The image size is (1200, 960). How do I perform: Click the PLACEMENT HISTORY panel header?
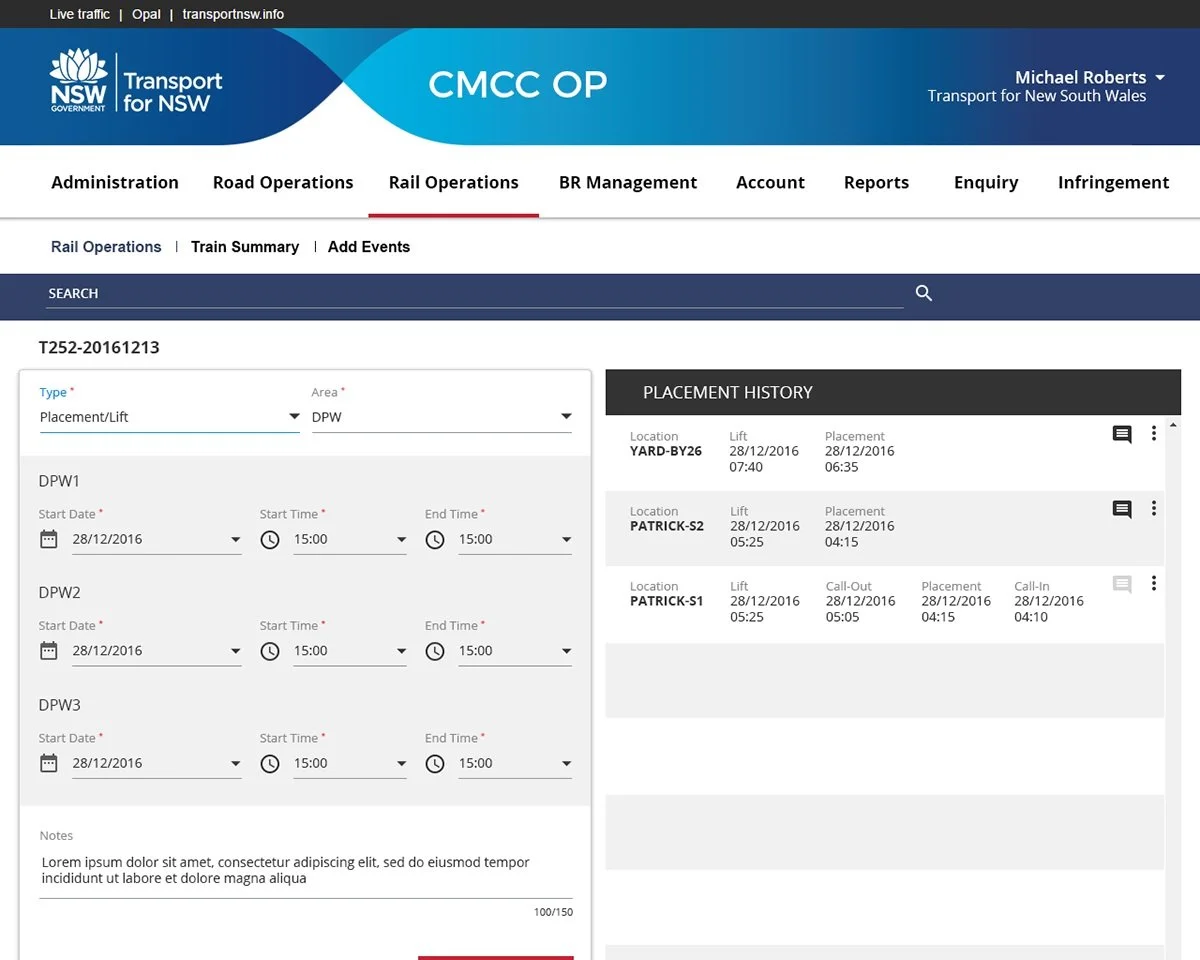(893, 392)
